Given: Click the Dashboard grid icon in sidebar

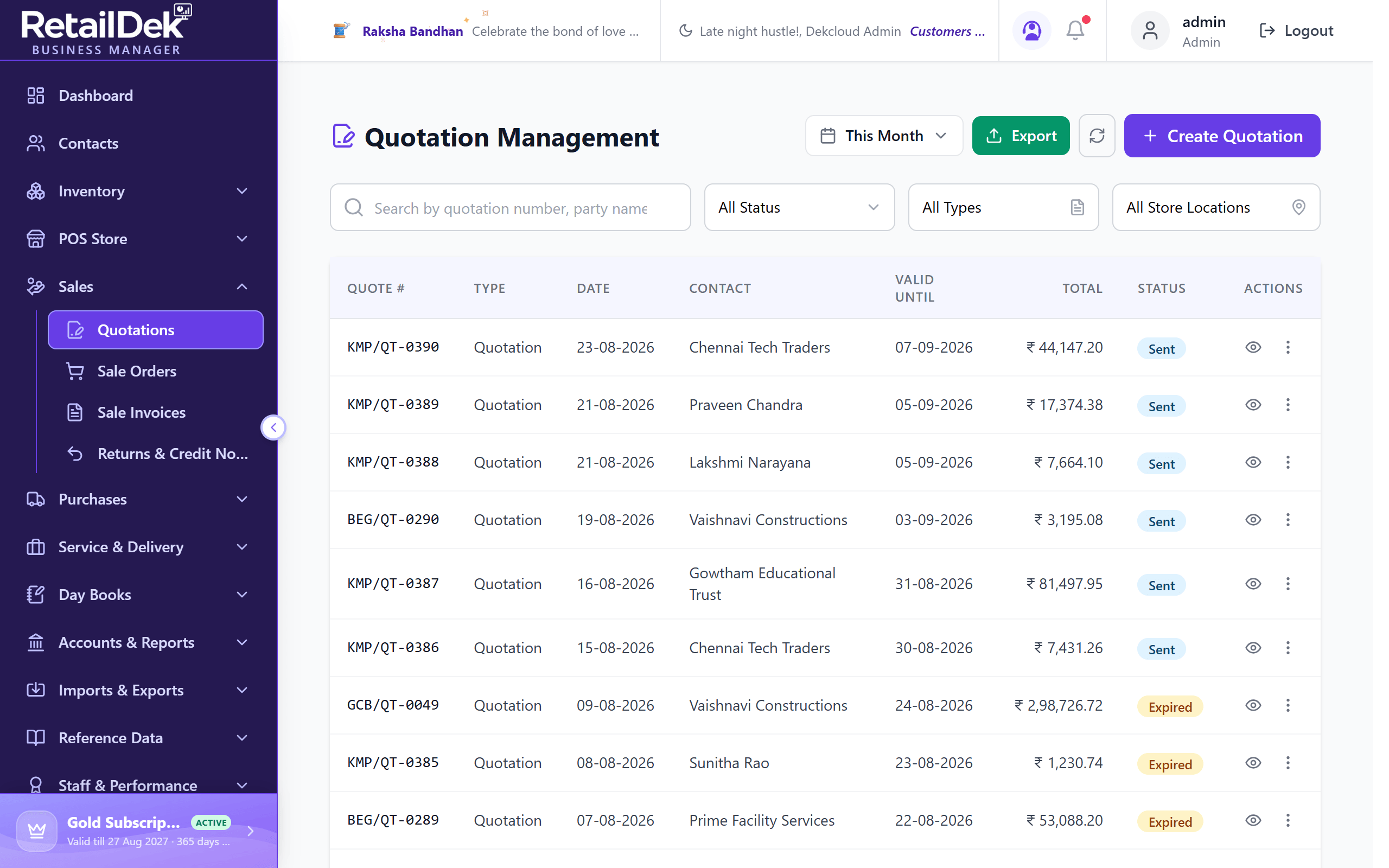Looking at the screenshot, I should pyautogui.click(x=36, y=95).
